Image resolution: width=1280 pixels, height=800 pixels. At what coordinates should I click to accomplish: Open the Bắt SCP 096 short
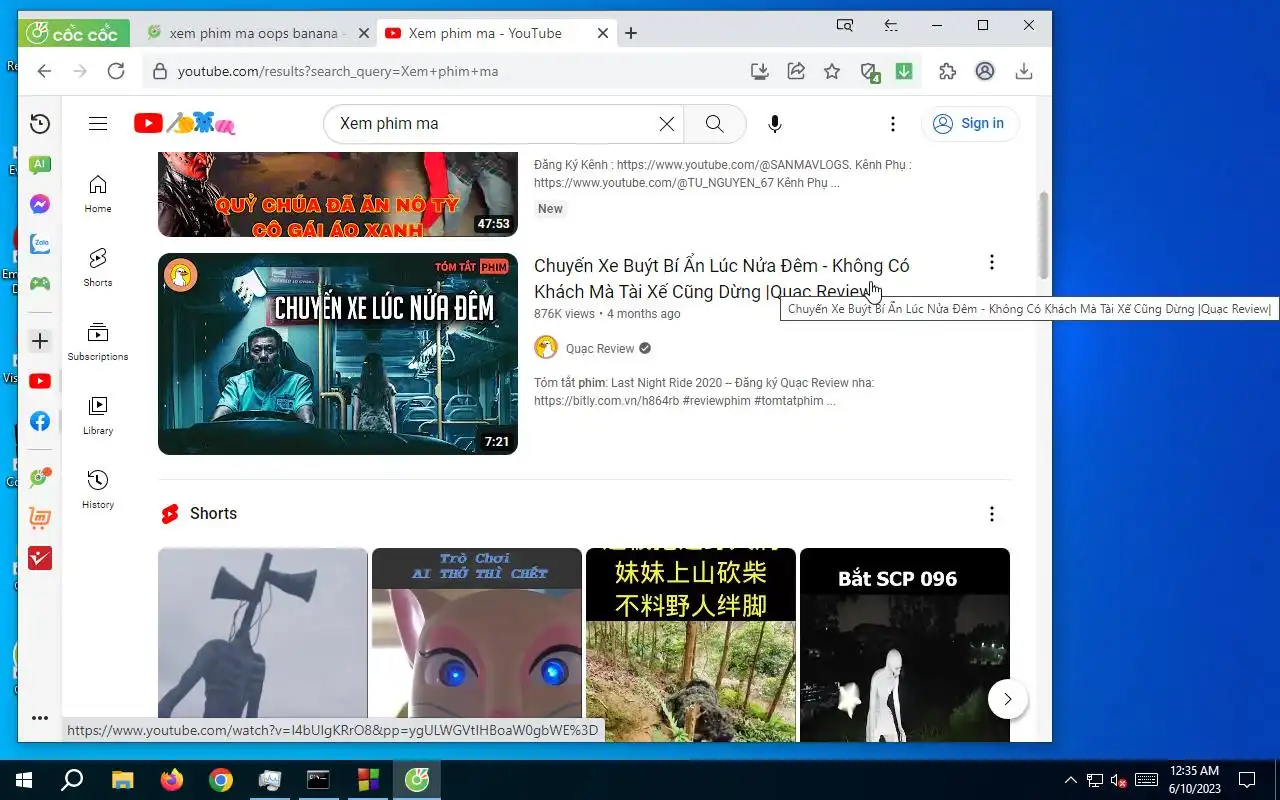905,645
